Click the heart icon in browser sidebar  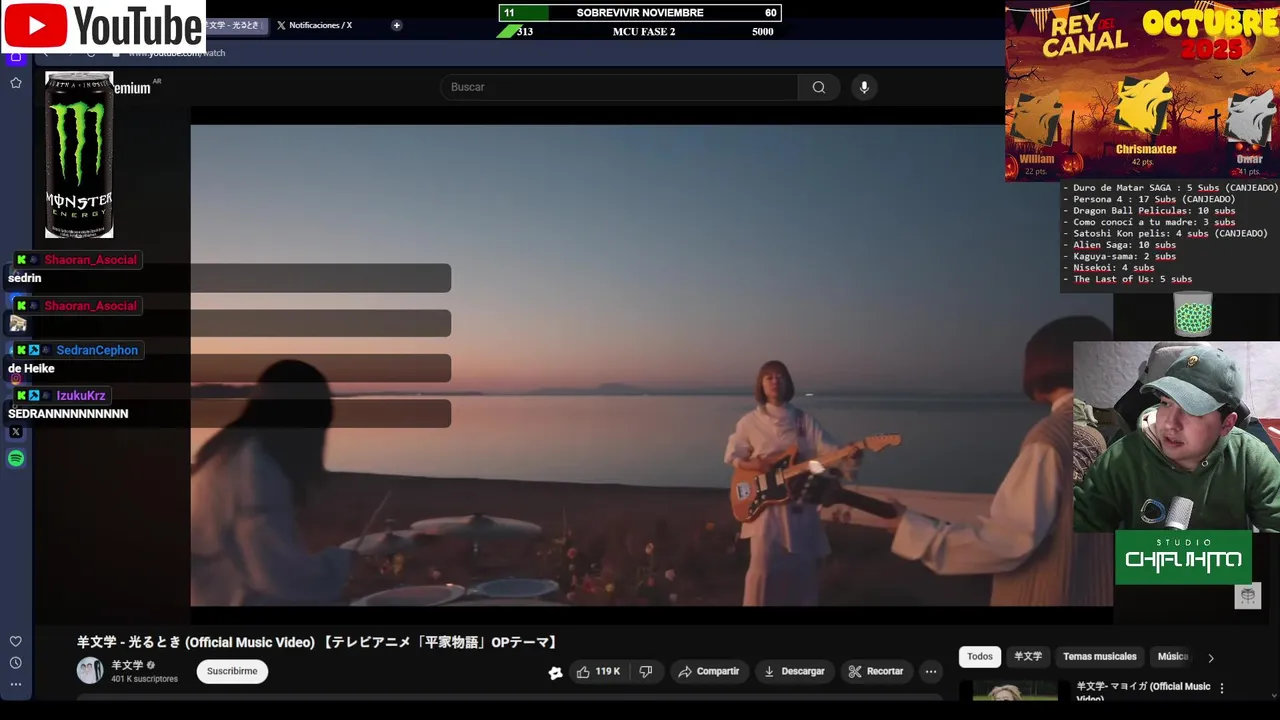pos(16,641)
